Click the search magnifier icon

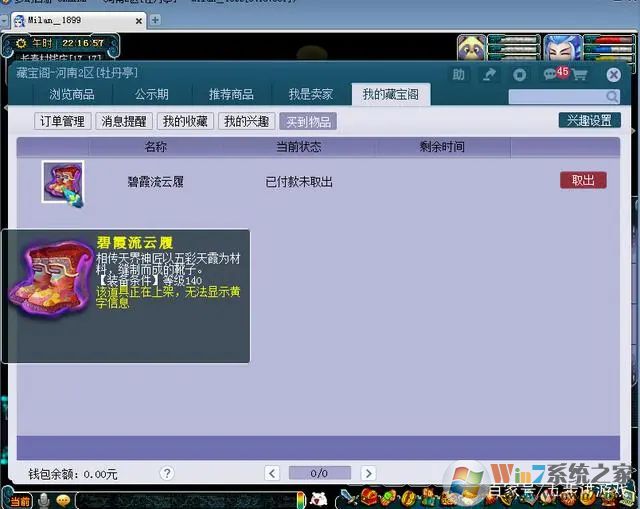click(612, 97)
